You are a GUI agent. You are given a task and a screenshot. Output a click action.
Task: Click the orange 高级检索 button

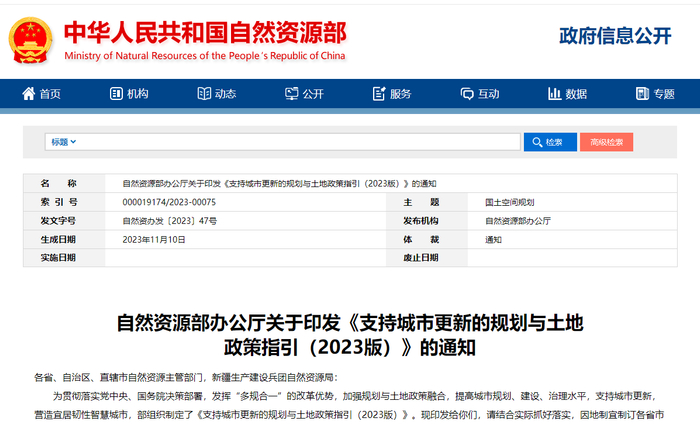pos(606,142)
